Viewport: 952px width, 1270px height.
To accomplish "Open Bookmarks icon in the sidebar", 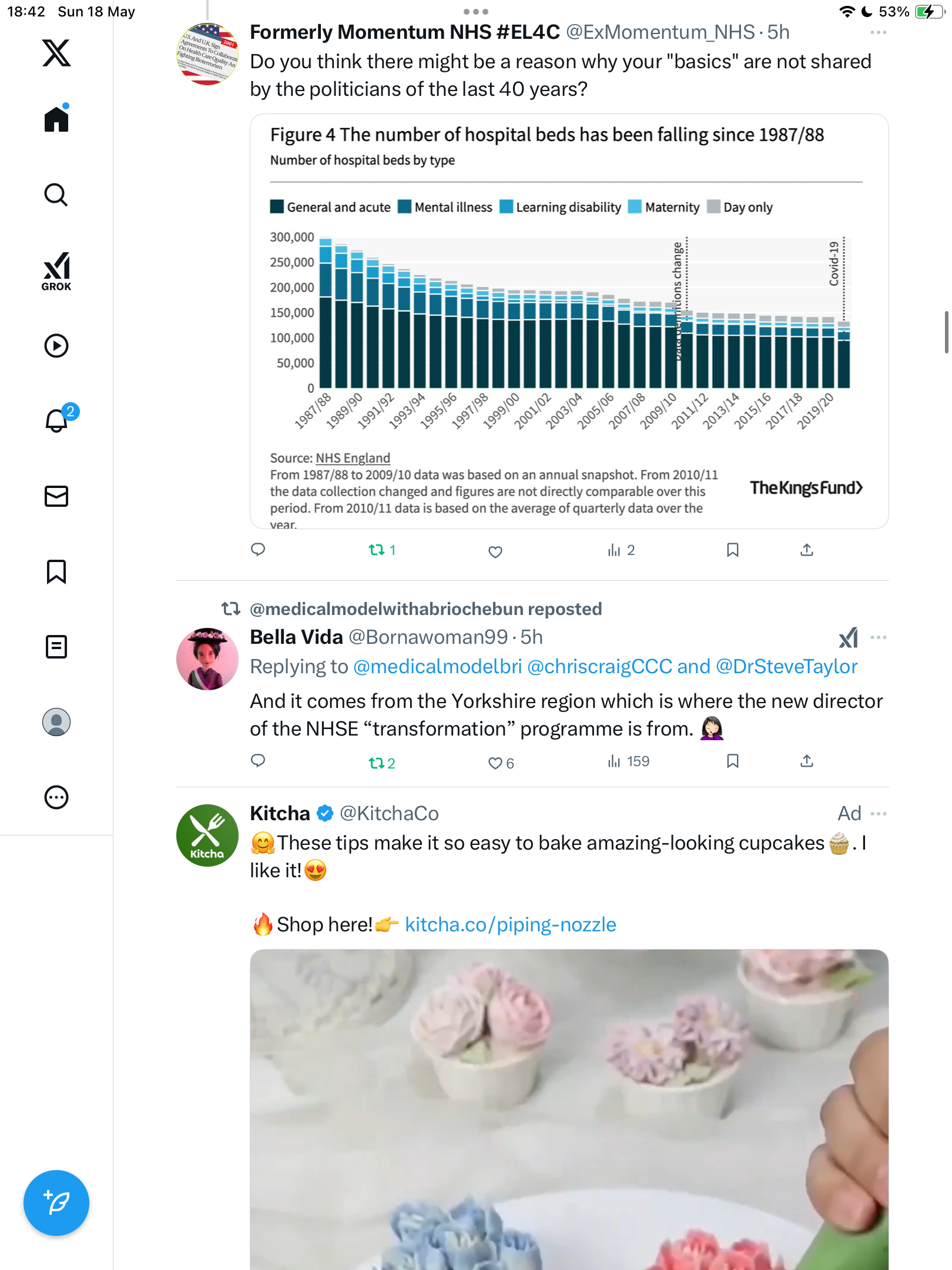I will pyautogui.click(x=56, y=571).
